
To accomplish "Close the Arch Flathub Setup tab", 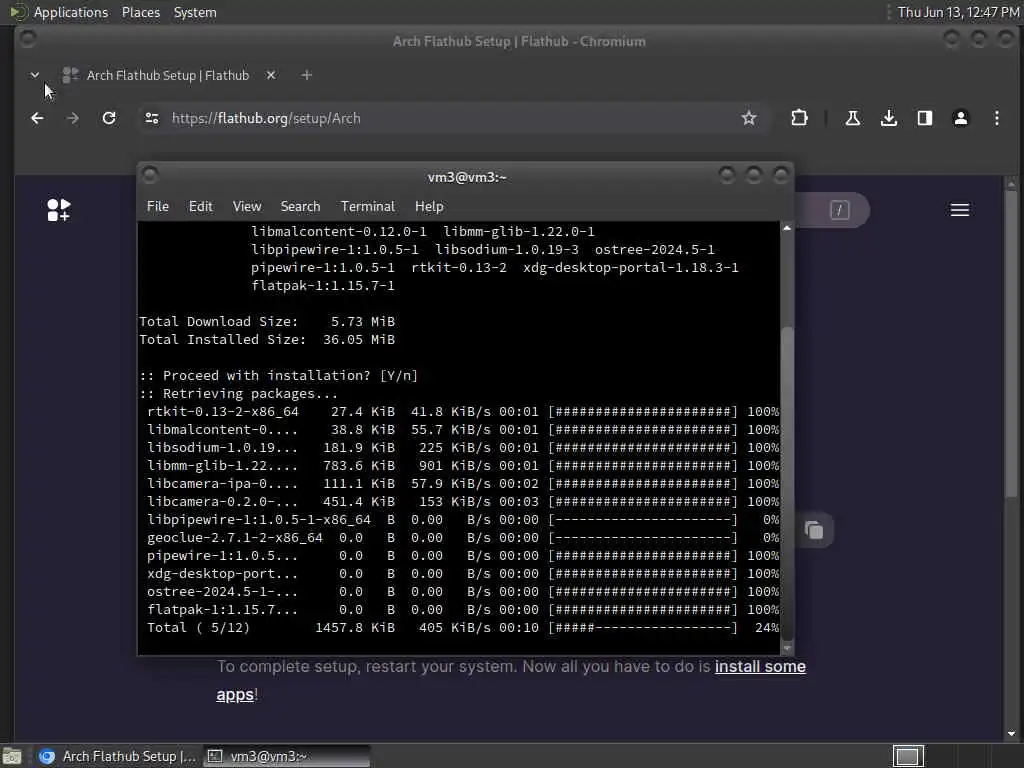I will point(271,75).
